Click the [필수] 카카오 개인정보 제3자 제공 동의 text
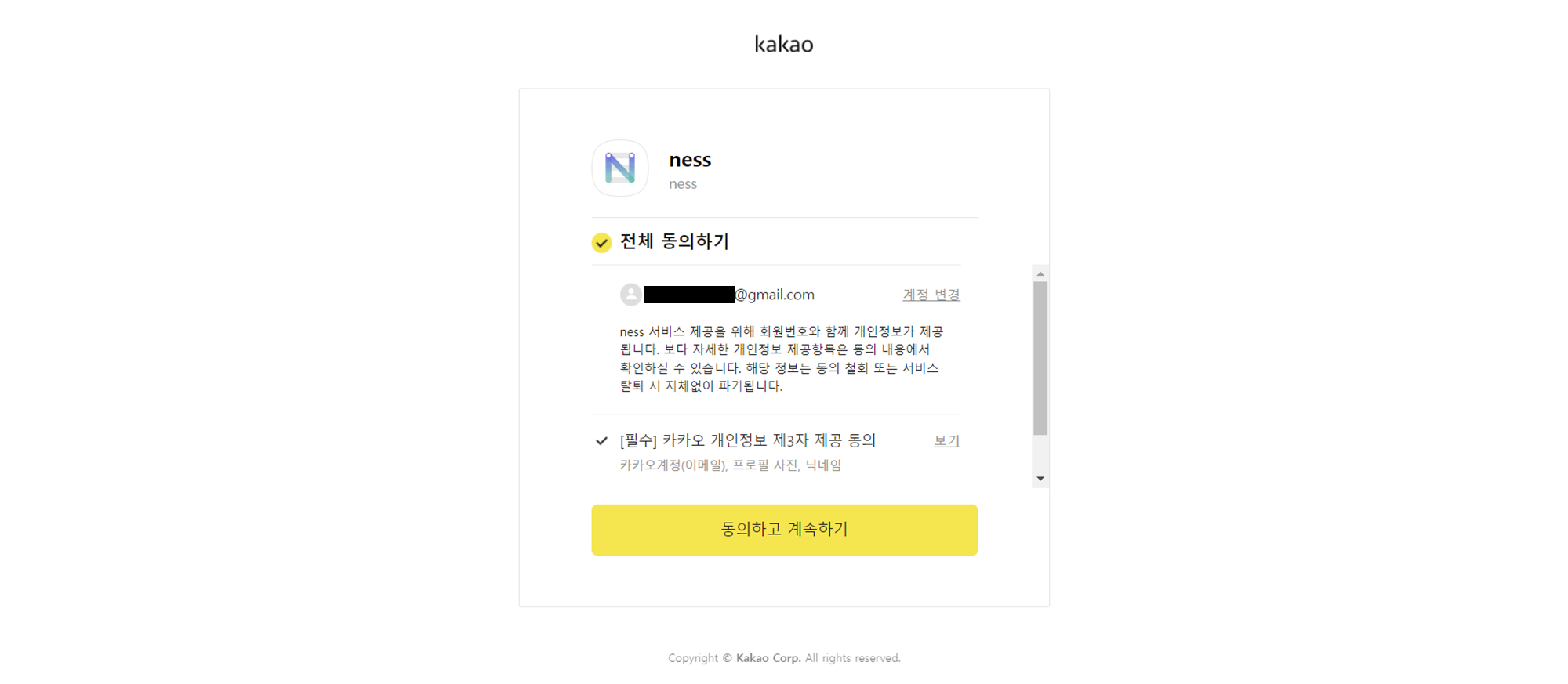The height and width of the screenshot is (684, 1568). (x=748, y=440)
